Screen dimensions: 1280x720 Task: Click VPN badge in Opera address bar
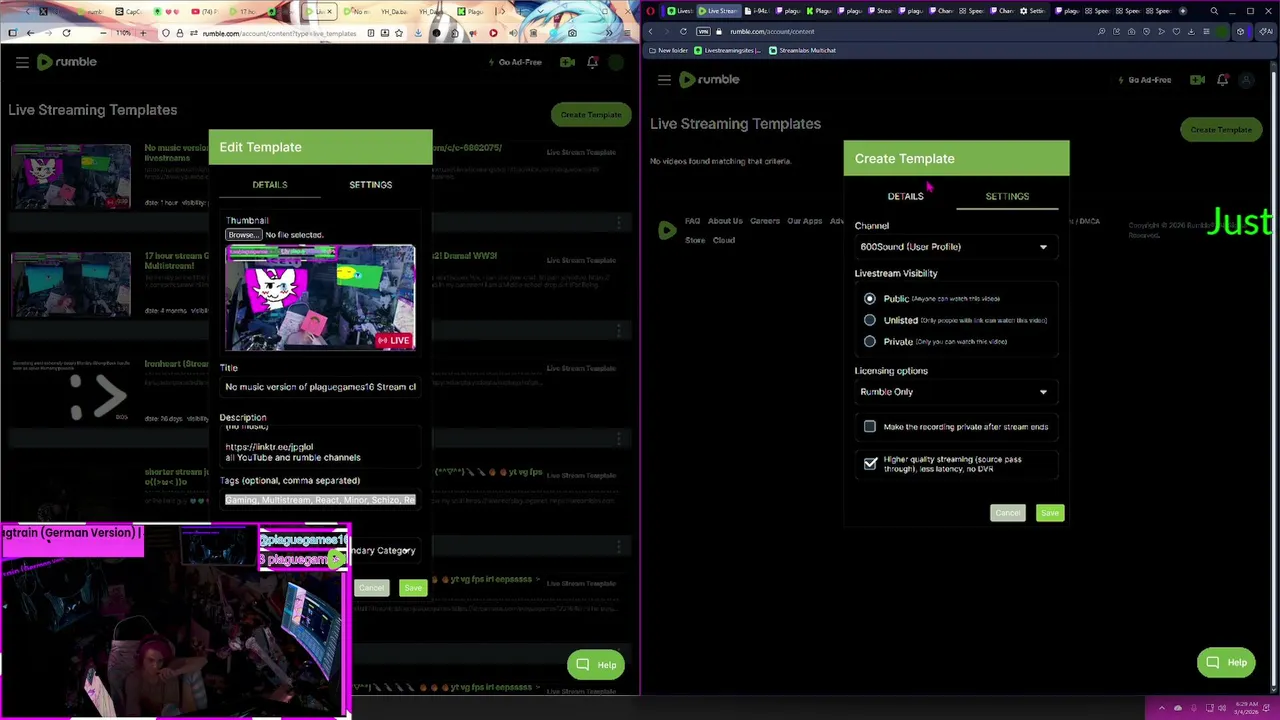coord(703,31)
